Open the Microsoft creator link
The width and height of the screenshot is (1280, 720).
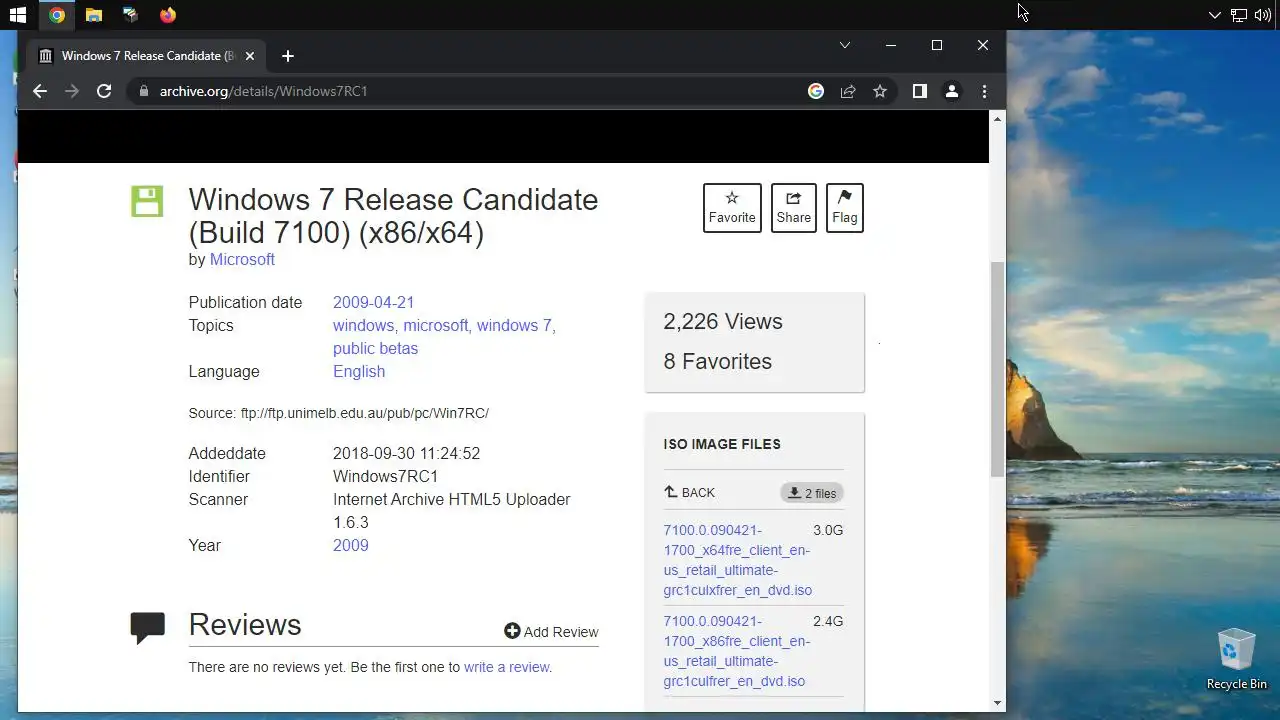pyautogui.click(x=242, y=259)
